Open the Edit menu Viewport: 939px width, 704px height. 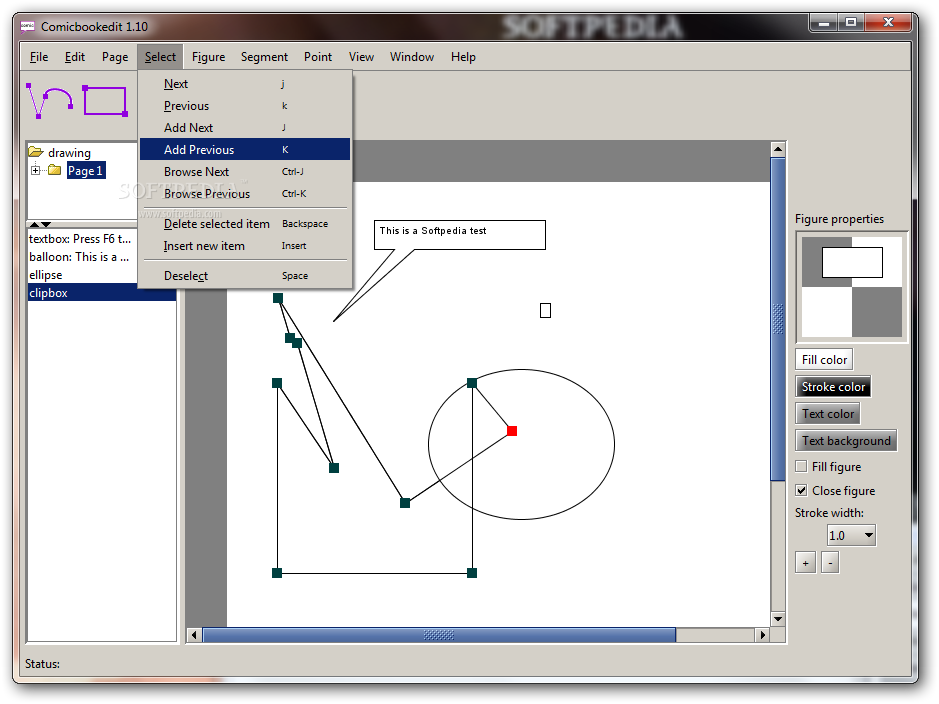coord(75,57)
